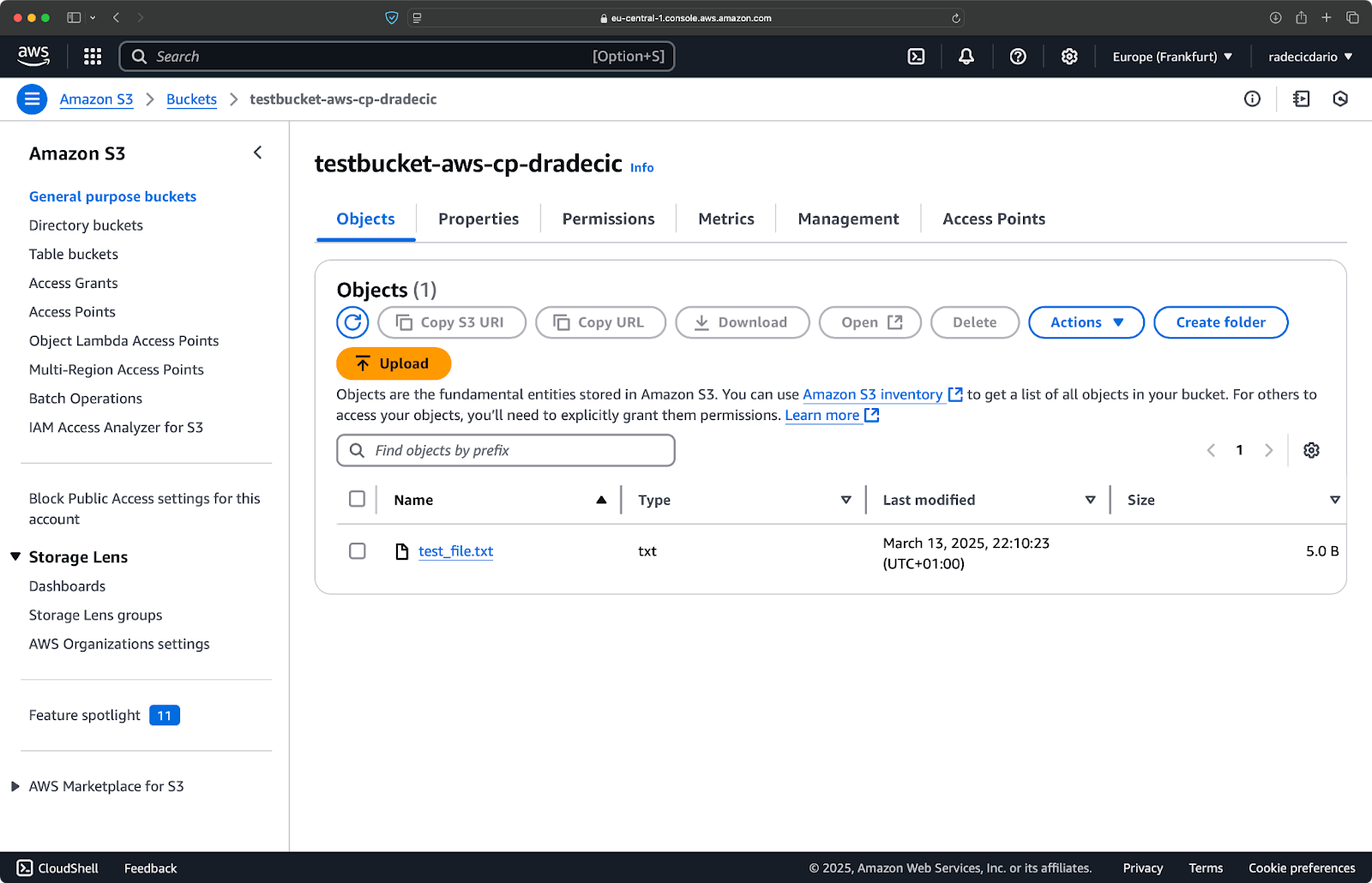This screenshot has height=883, width=1372.
Task: Open the info panel icon in breadcrumb bar
Action: pyautogui.click(x=1252, y=99)
